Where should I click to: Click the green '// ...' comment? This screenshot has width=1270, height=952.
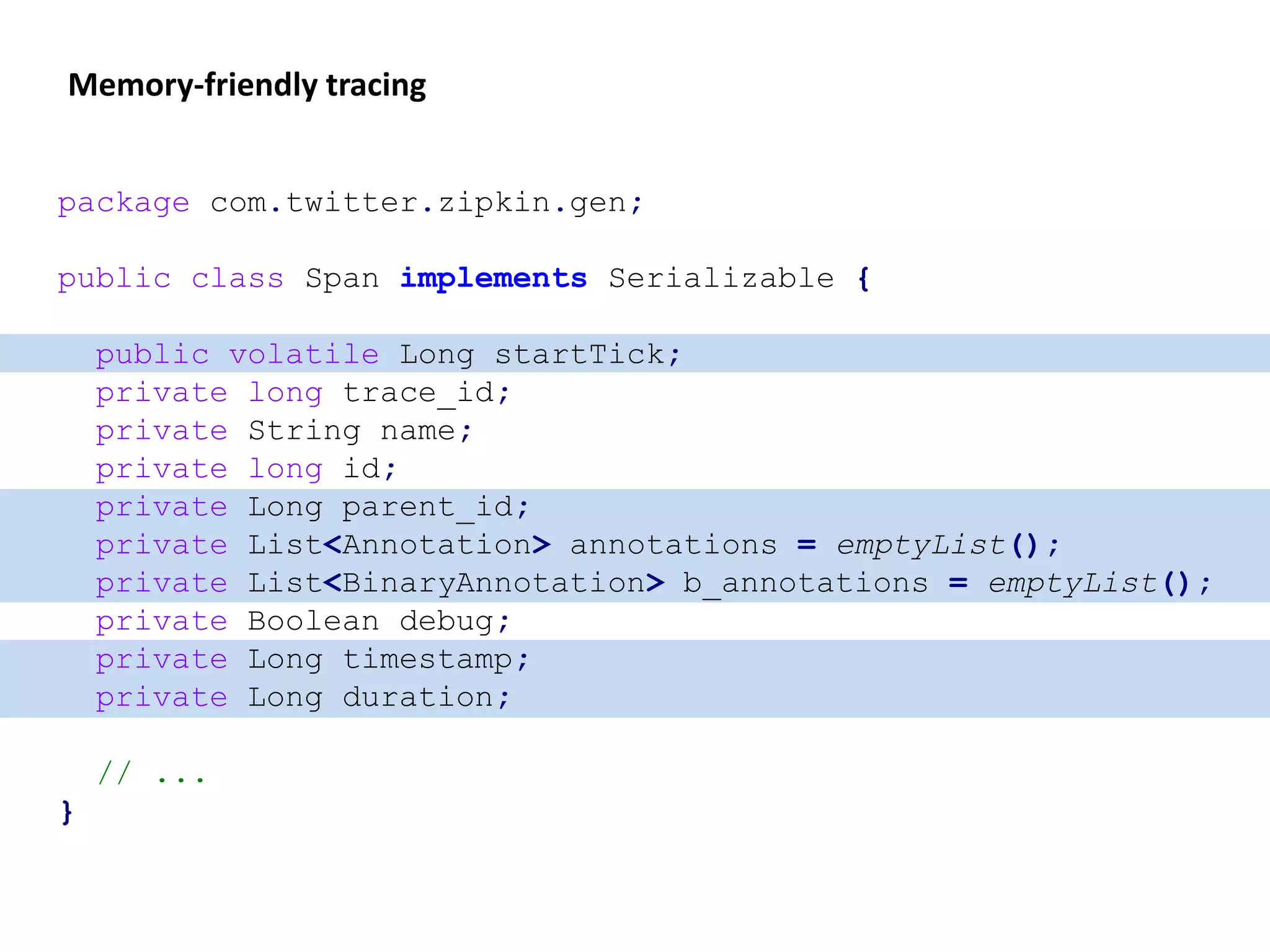(x=151, y=774)
